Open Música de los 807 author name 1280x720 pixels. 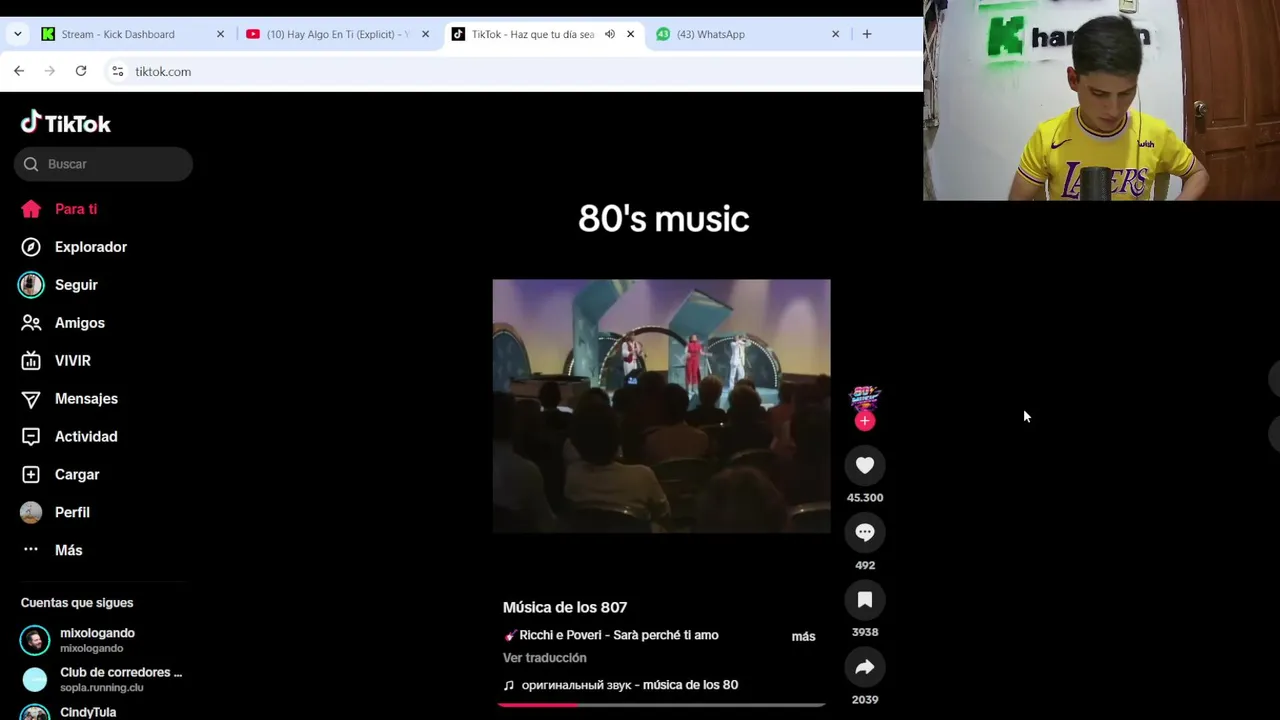click(x=564, y=607)
